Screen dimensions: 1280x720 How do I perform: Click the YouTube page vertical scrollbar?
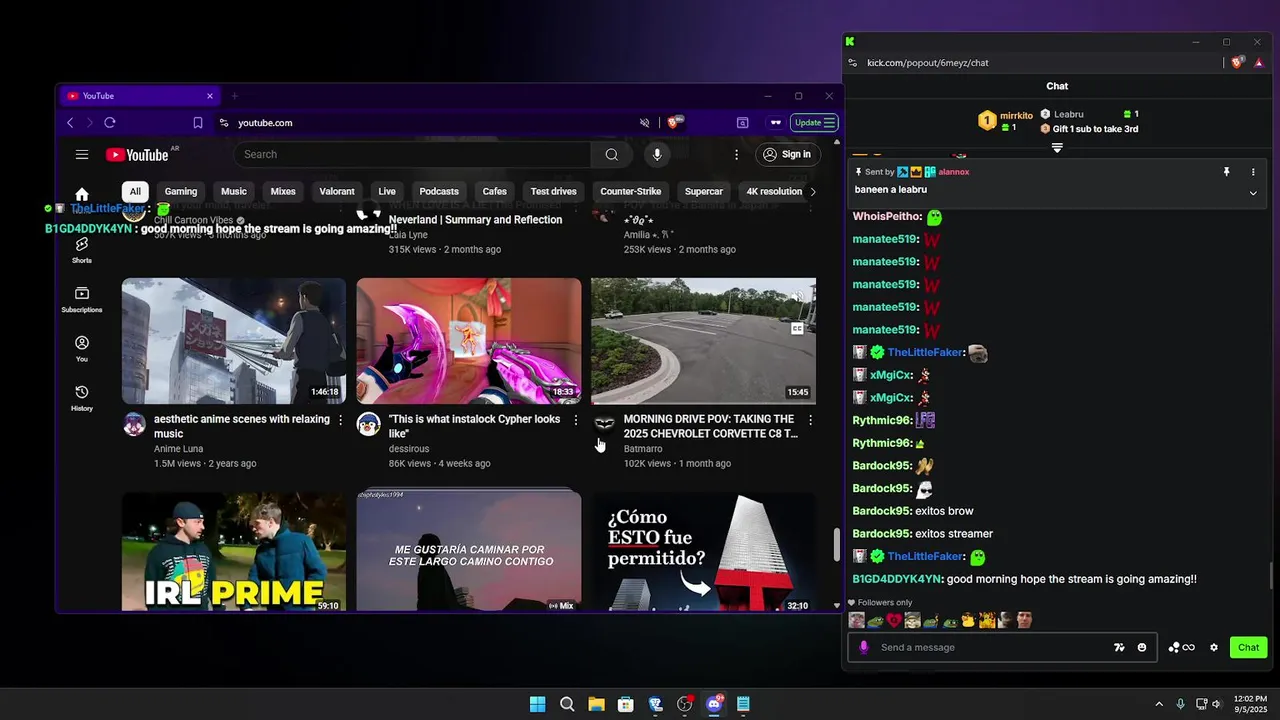coord(837,545)
